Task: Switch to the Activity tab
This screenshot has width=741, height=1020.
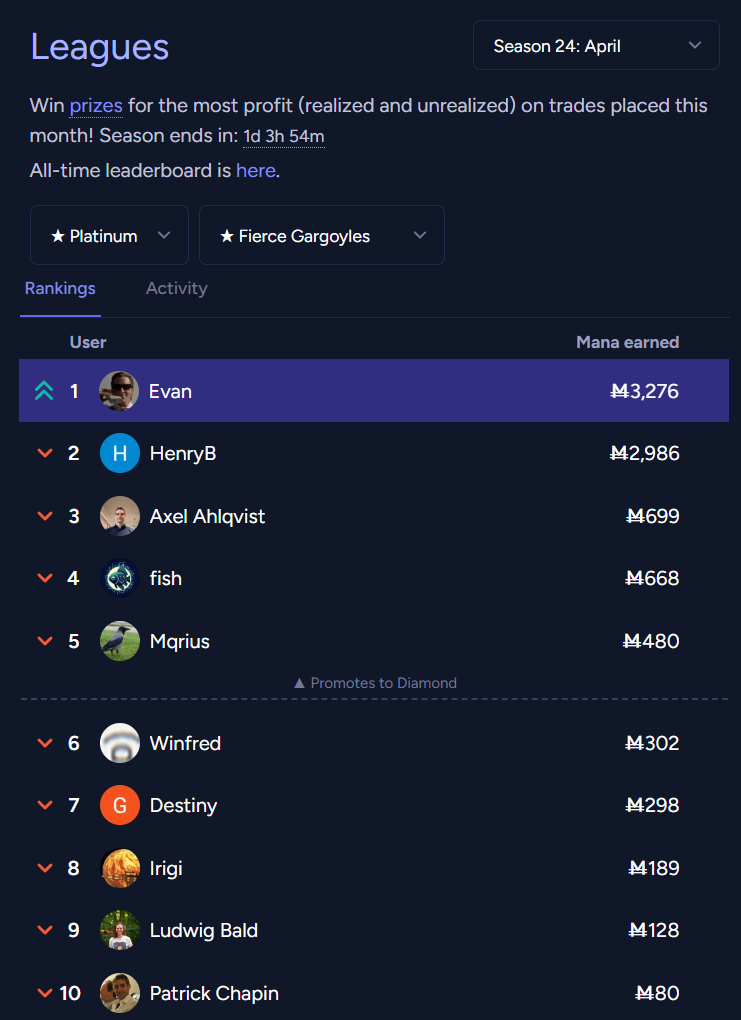Action: 176,289
